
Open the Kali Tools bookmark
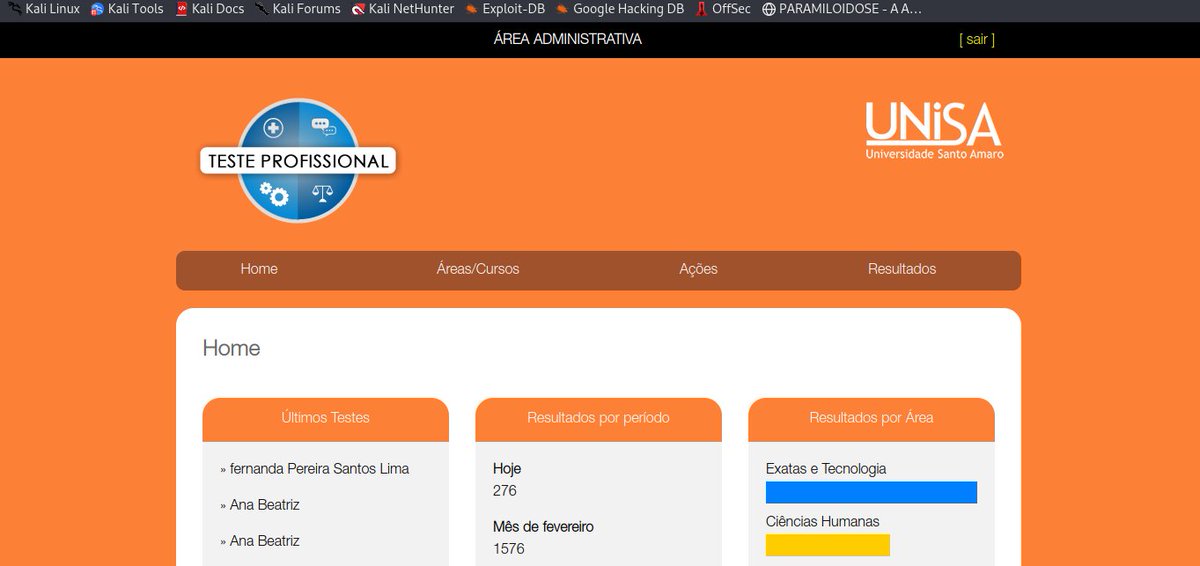tap(127, 9)
